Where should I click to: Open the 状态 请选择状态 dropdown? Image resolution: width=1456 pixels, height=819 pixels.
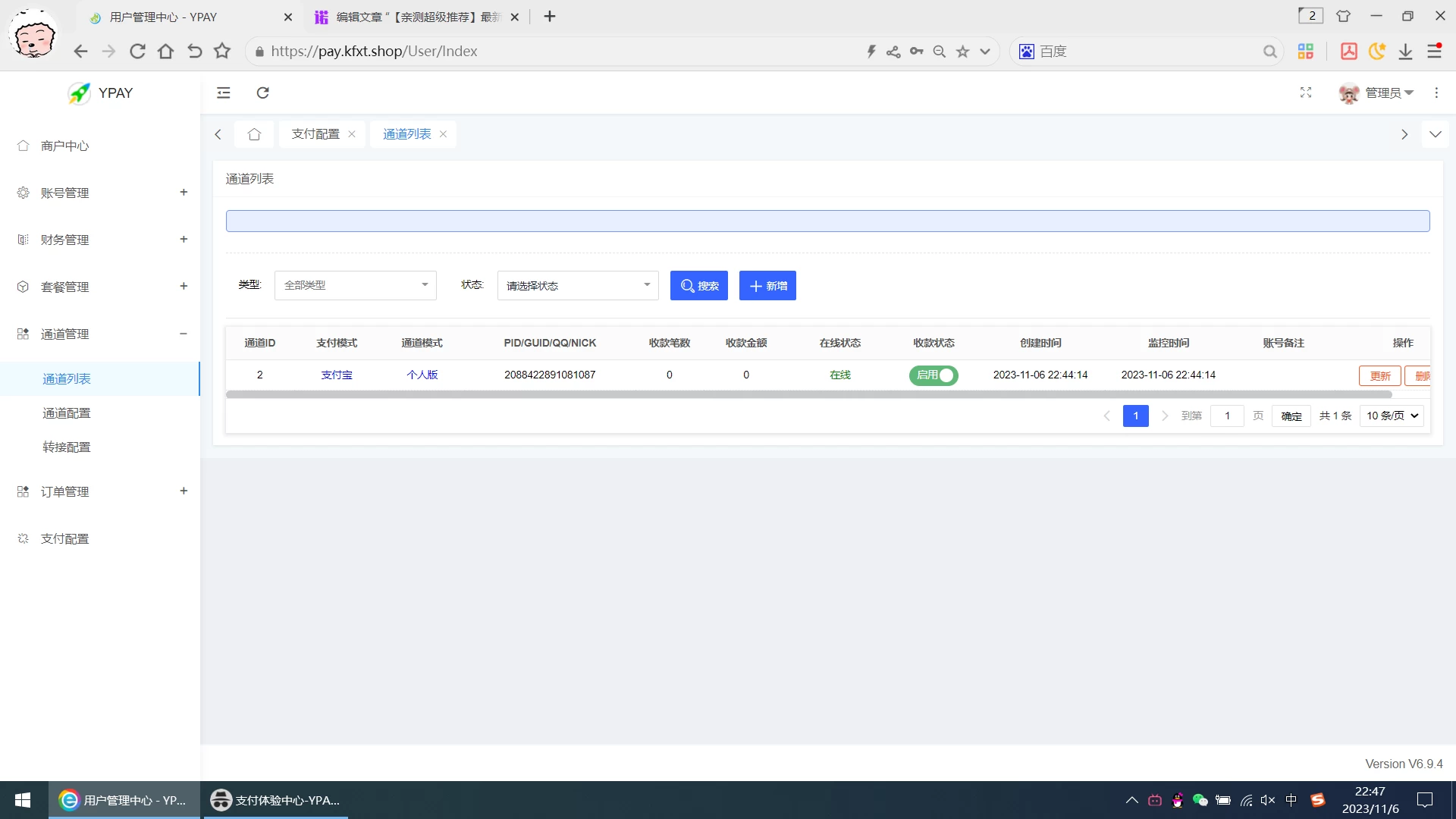coord(578,285)
